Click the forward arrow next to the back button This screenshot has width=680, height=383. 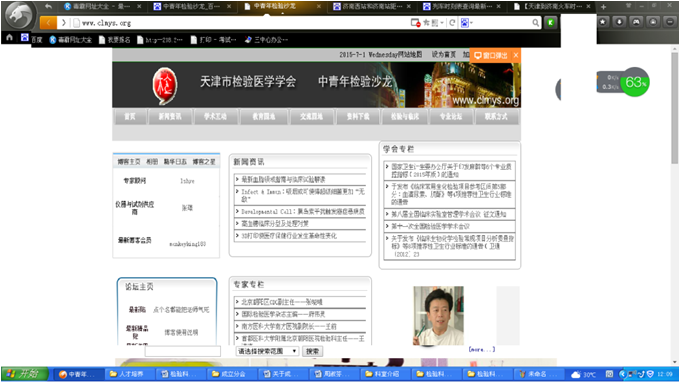coord(63,23)
